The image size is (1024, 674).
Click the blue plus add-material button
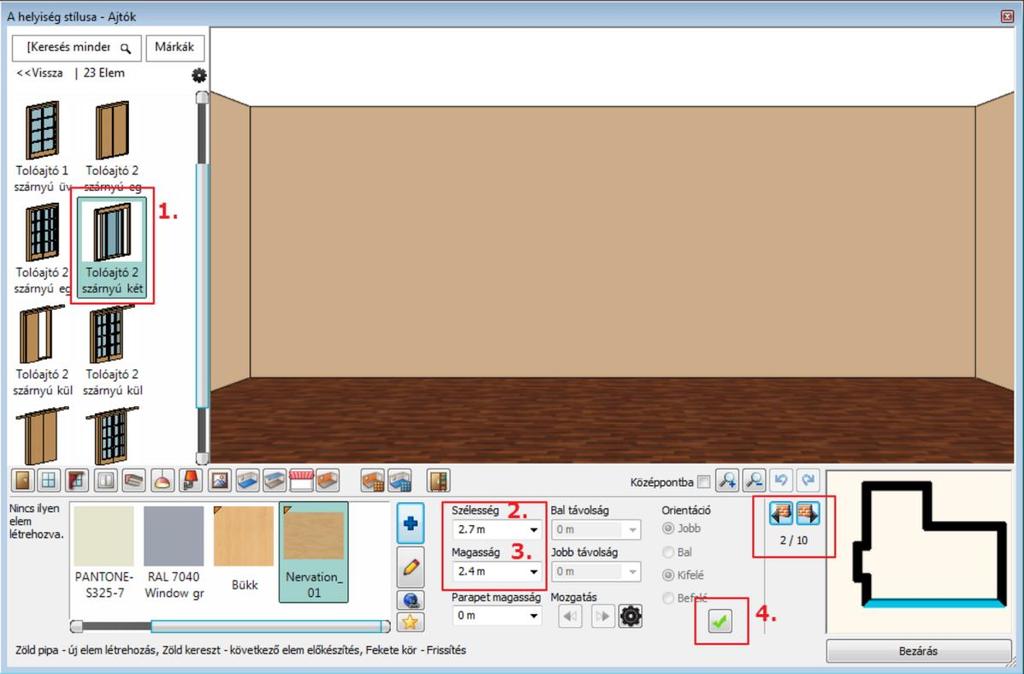click(411, 523)
